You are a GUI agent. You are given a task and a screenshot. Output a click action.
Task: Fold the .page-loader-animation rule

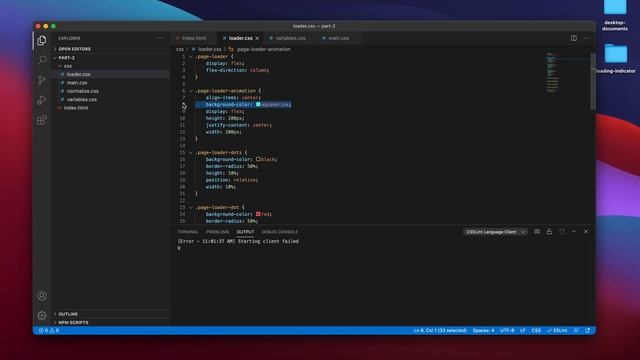[191, 91]
